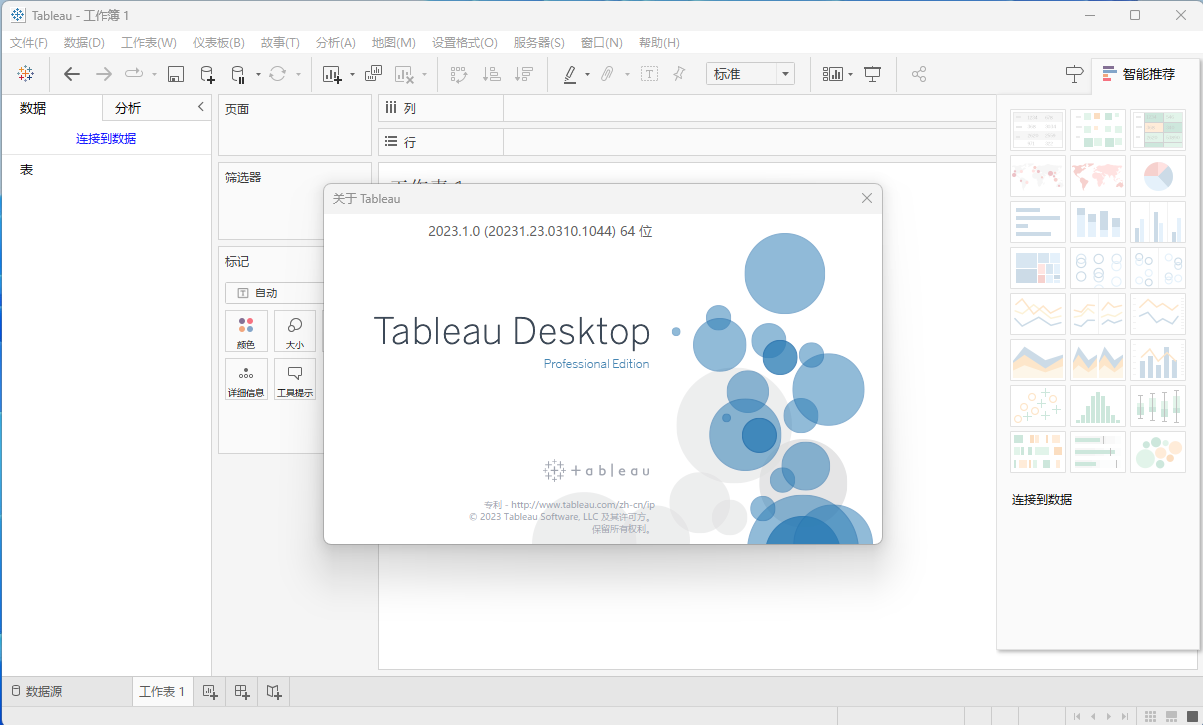Viewport: 1203px width, 725px height.
Task: Click the group members paperclip icon
Action: tap(606, 74)
